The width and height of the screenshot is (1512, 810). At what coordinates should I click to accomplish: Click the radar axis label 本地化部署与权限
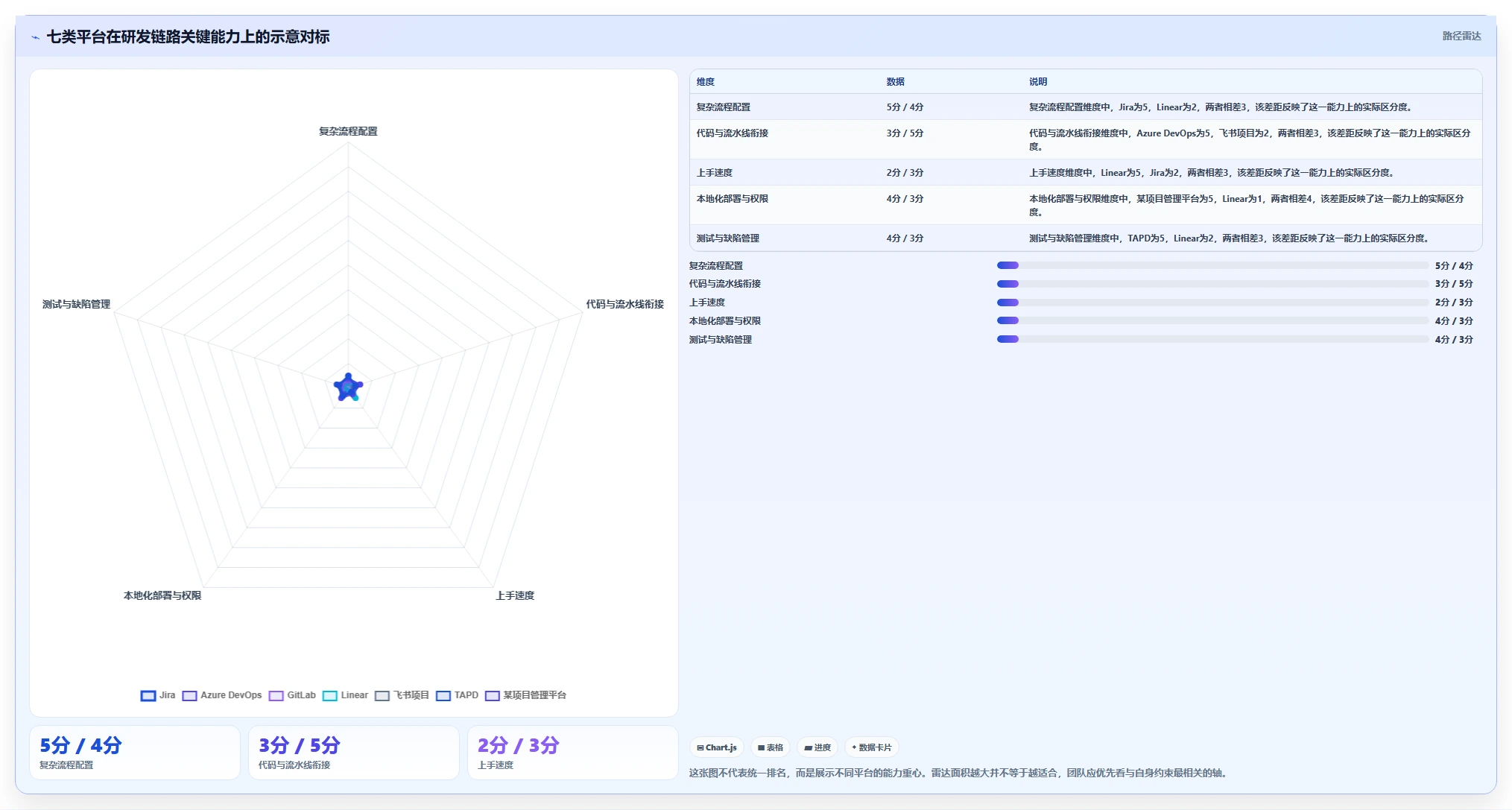click(x=162, y=595)
